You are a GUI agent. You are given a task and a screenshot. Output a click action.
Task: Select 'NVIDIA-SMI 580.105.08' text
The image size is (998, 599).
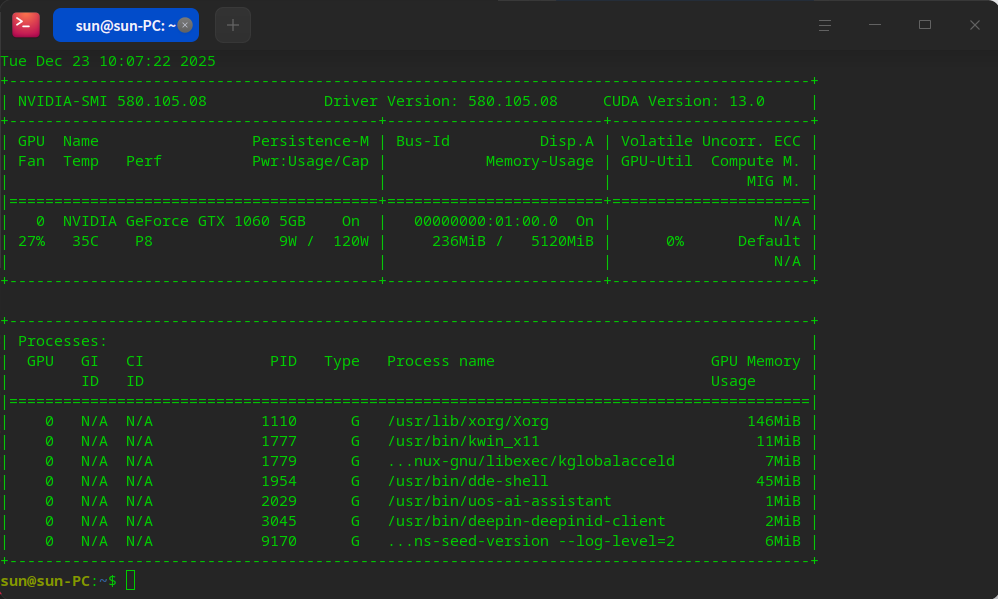click(x=112, y=101)
